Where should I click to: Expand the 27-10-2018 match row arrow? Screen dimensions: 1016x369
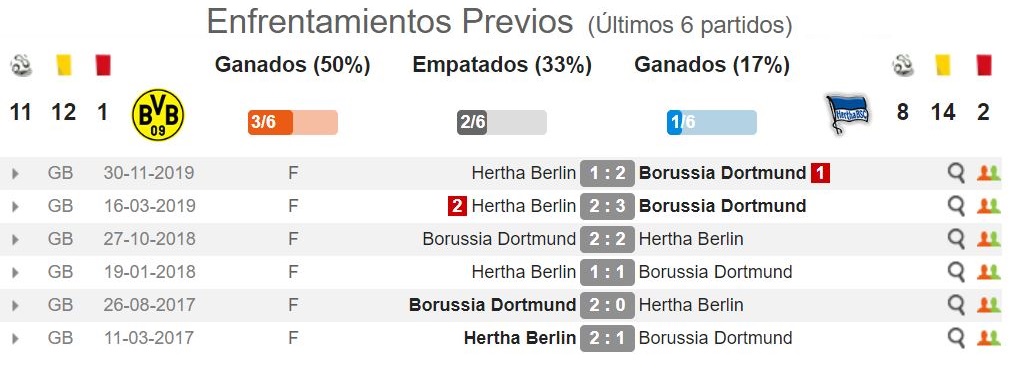[x=16, y=240]
